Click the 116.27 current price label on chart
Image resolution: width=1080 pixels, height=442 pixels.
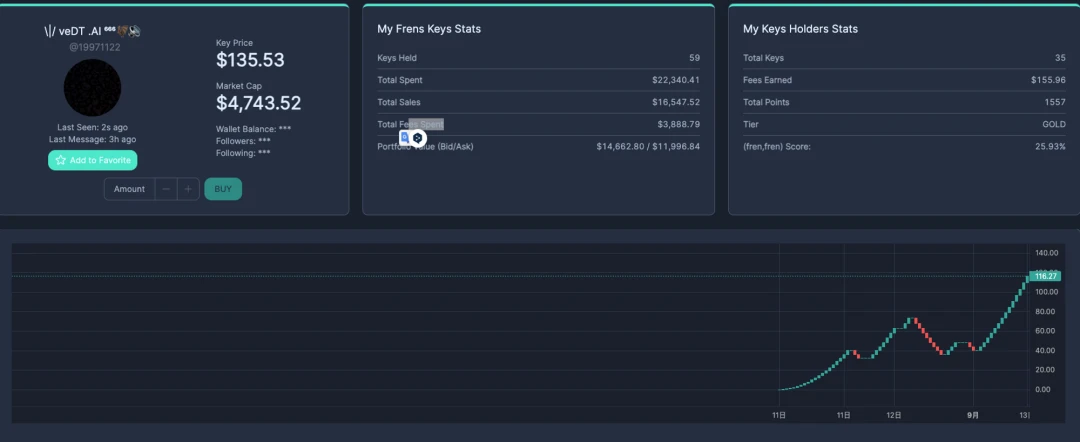click(x=1046, y=276)
